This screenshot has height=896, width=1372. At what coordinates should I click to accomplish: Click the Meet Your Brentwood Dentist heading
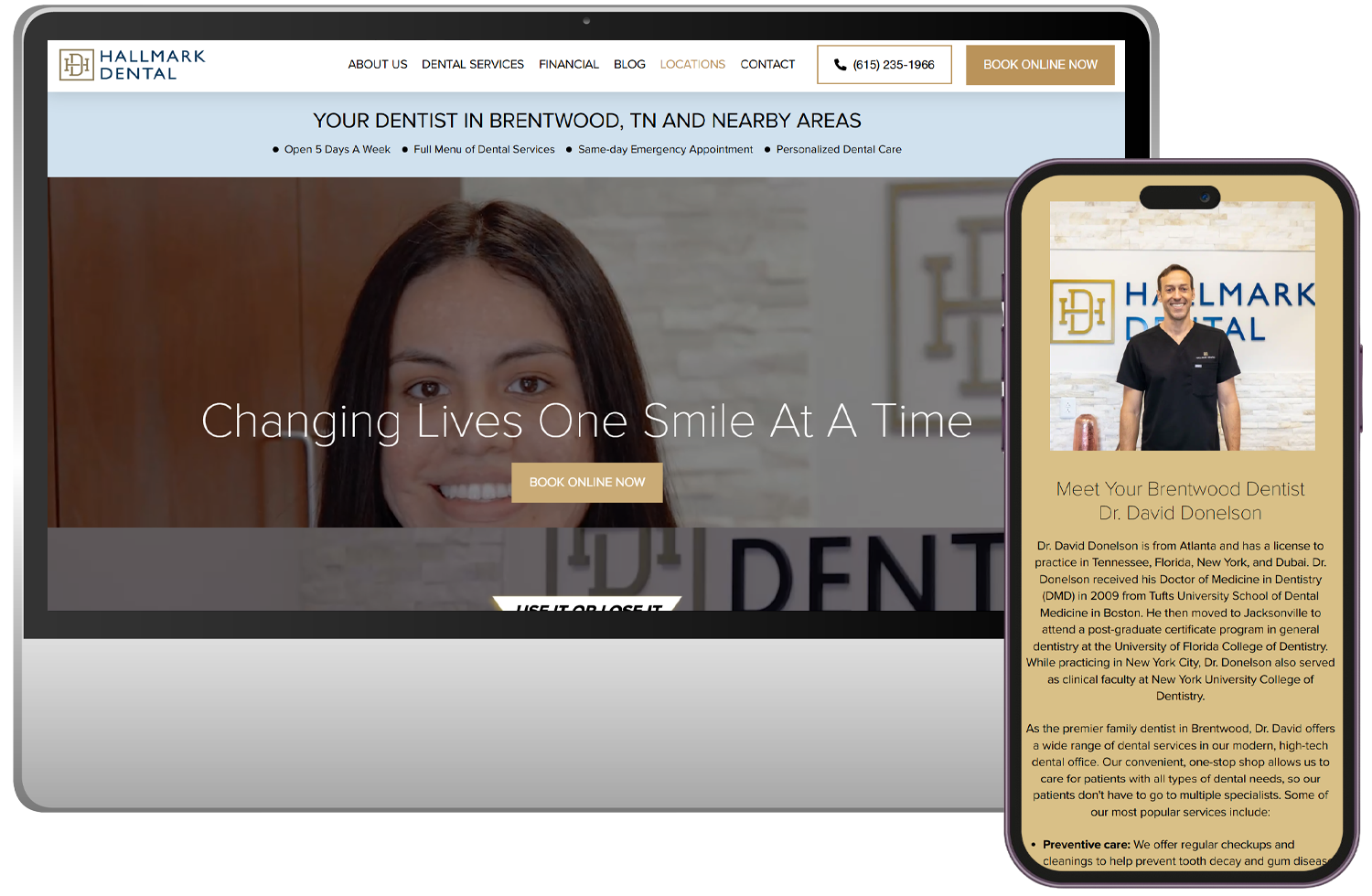(1180, 489)
